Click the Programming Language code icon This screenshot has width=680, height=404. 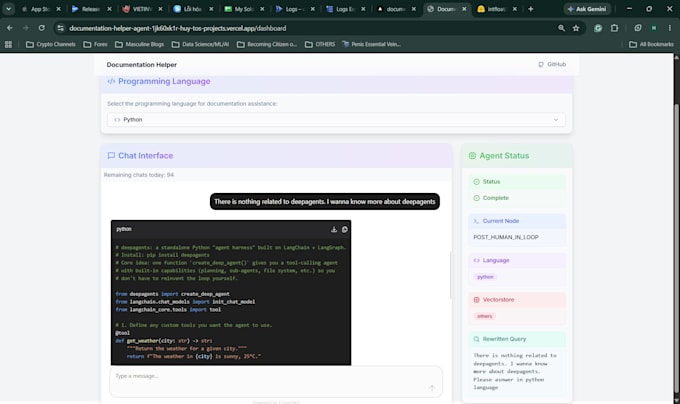[111, 81]
